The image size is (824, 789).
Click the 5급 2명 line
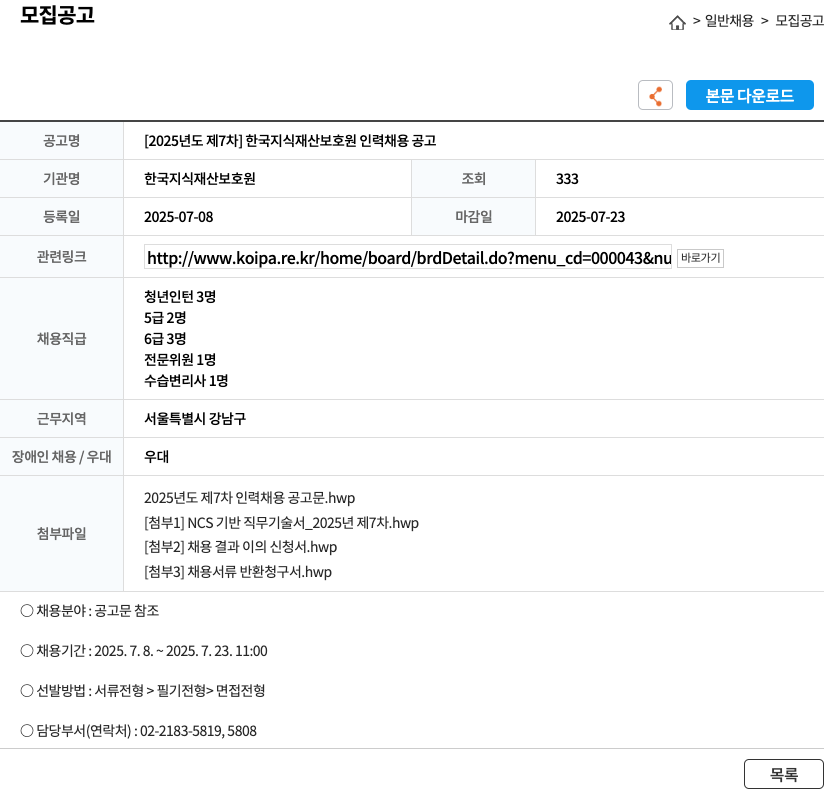click(165, 317)
